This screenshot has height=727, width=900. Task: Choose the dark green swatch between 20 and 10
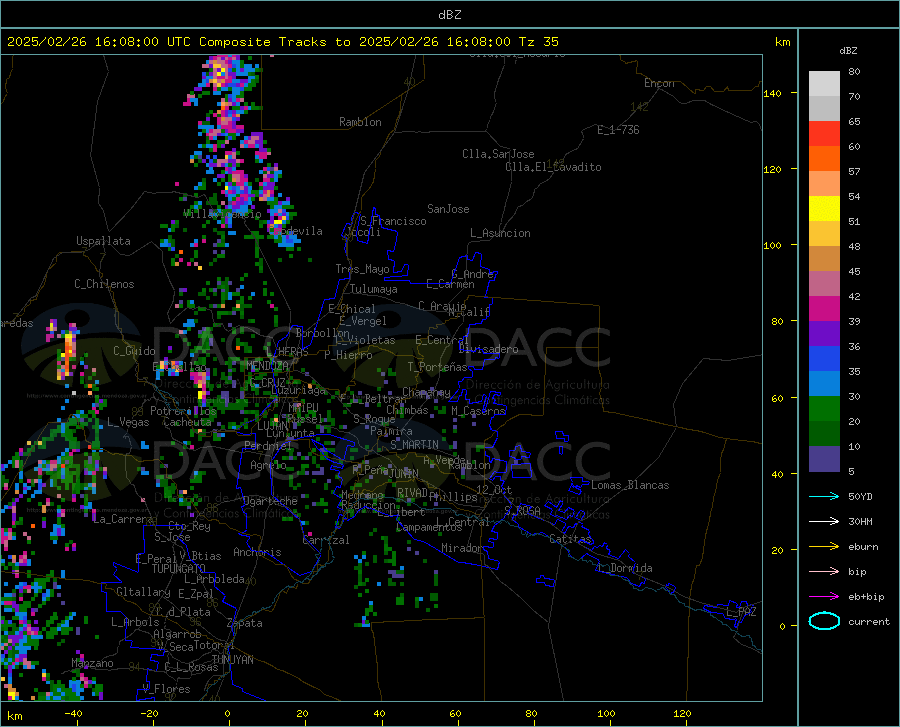pyautogui.click(x=824, y=434)
